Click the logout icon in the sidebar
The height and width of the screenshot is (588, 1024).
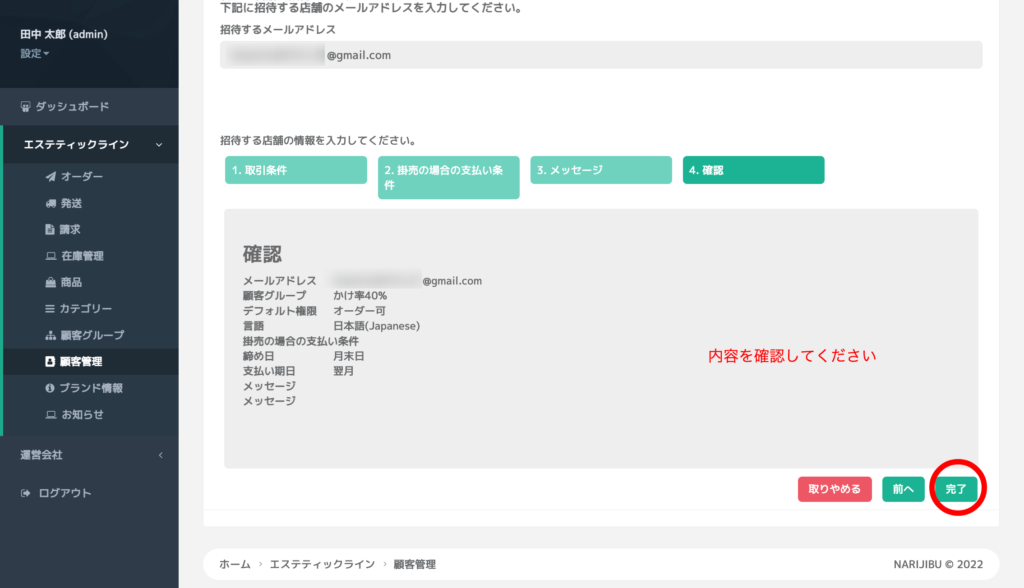pyautogui.click(x=26, y=493)
